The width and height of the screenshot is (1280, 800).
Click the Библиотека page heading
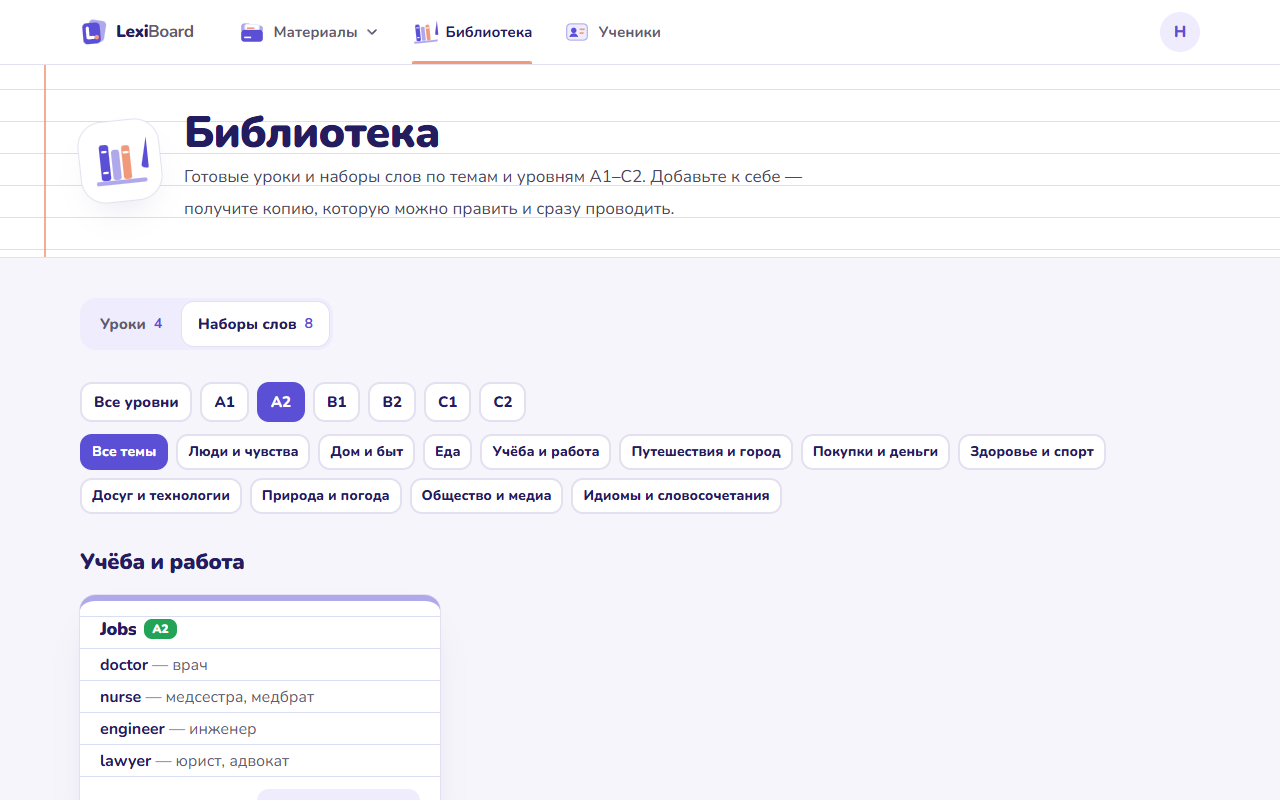coord(312,133)
